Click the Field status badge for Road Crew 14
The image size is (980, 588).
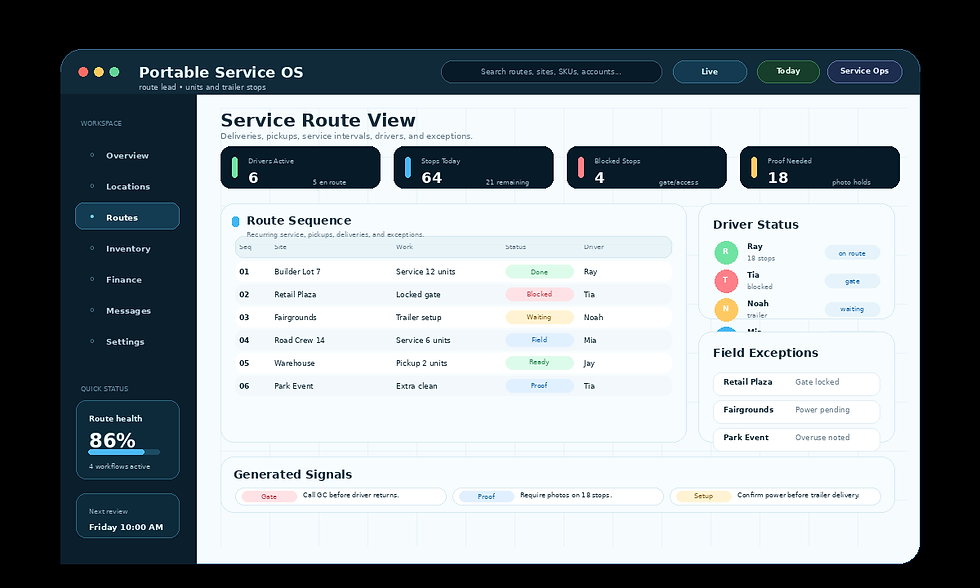click(539, 340)
